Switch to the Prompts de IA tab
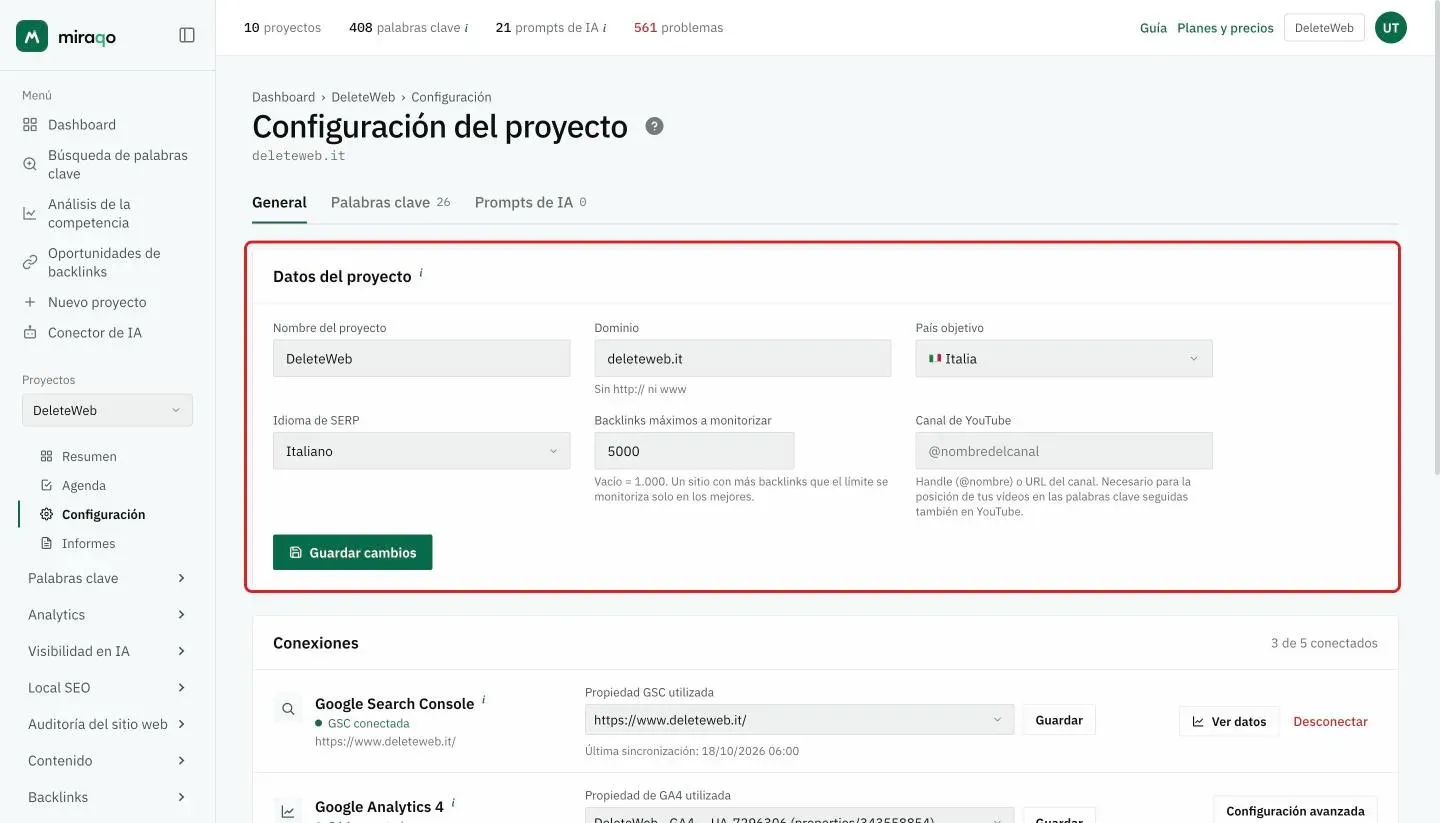 pos(530,202)
